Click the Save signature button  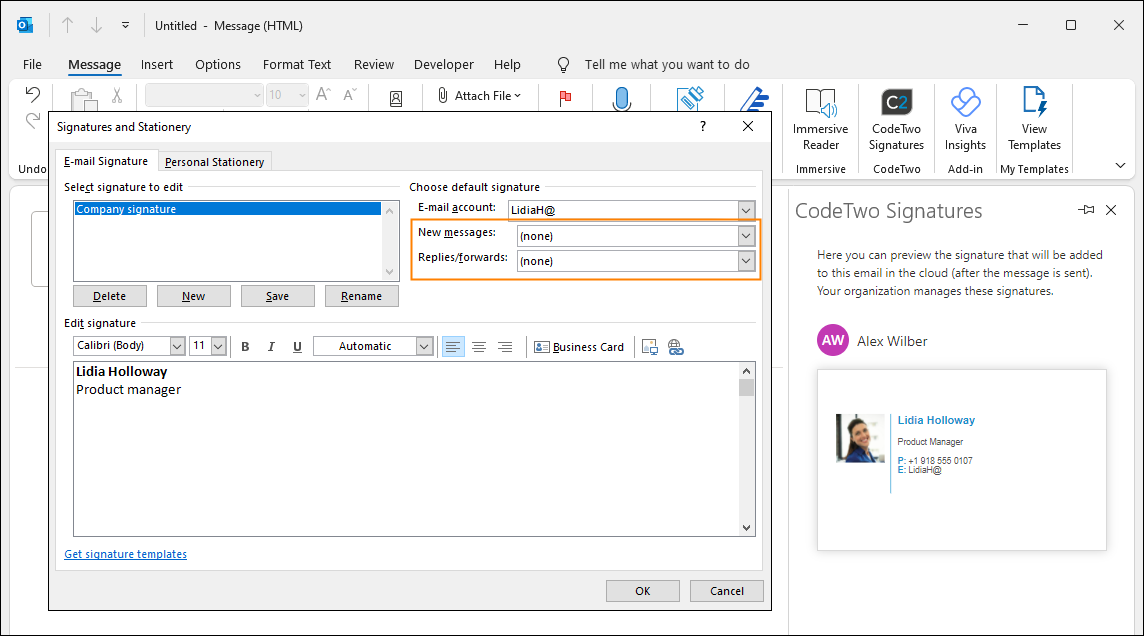pyautogui.click(x=277, y=296)
